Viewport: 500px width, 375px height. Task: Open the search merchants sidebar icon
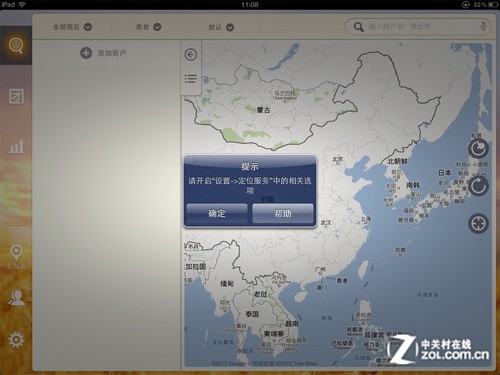pyautogui.click(x=16, y=45)
